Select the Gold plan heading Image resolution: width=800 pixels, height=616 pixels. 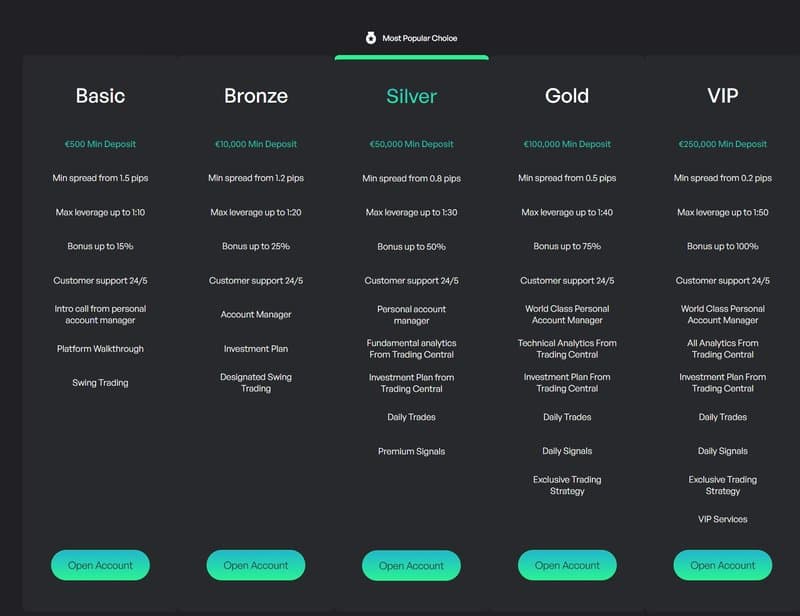pos(567,96)
